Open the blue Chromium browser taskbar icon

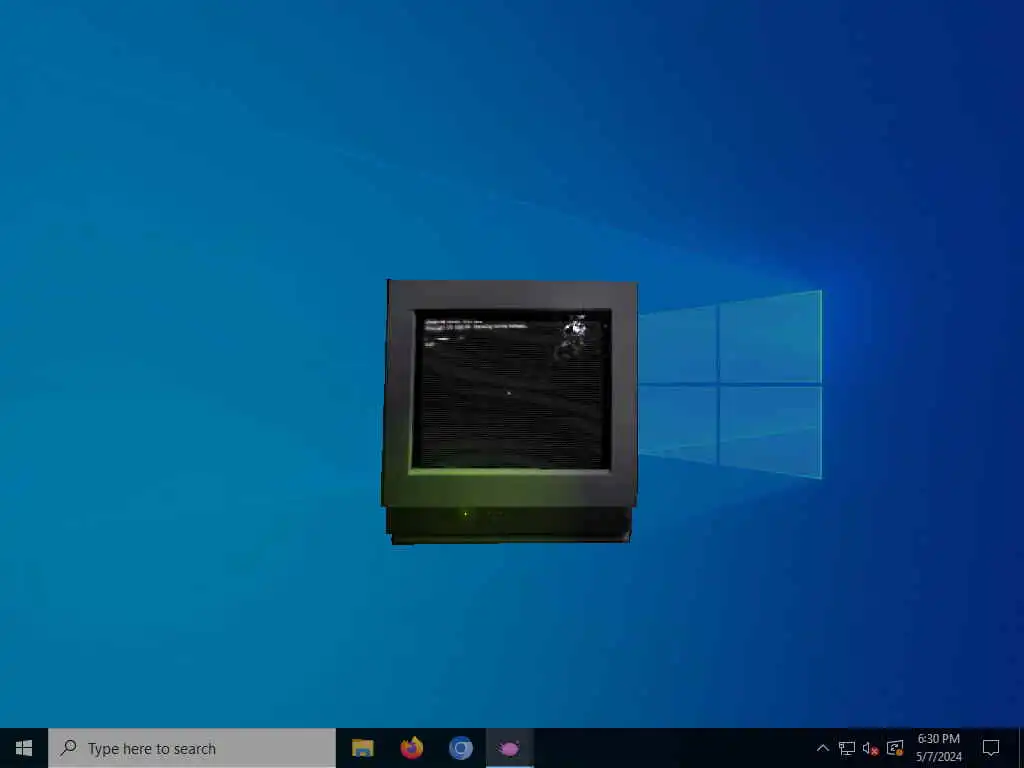point(460,748)
